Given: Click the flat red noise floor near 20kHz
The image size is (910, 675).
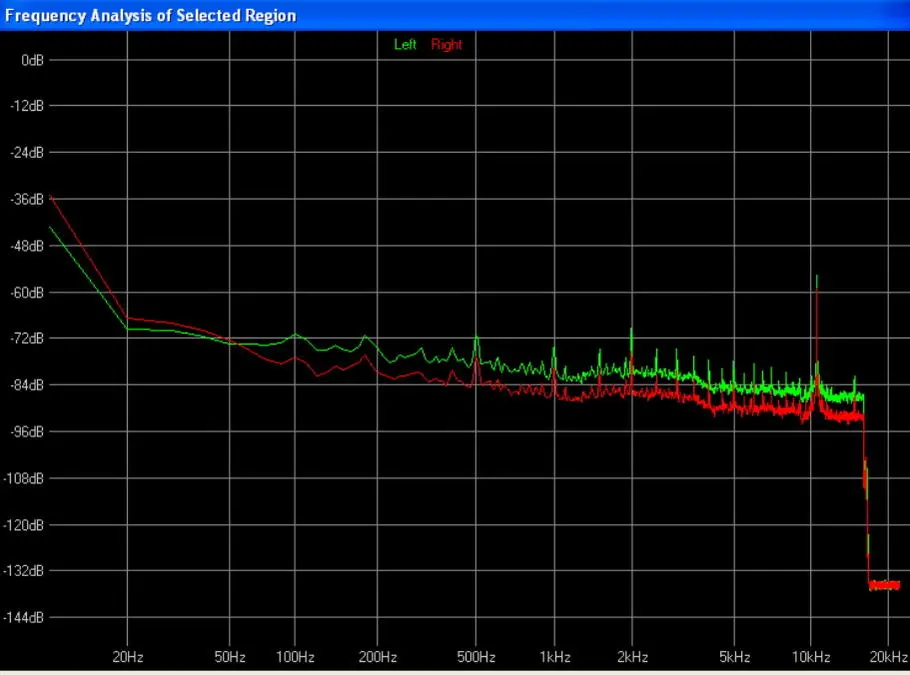Looking at the screenshot, I should click(x=885, y=585).
